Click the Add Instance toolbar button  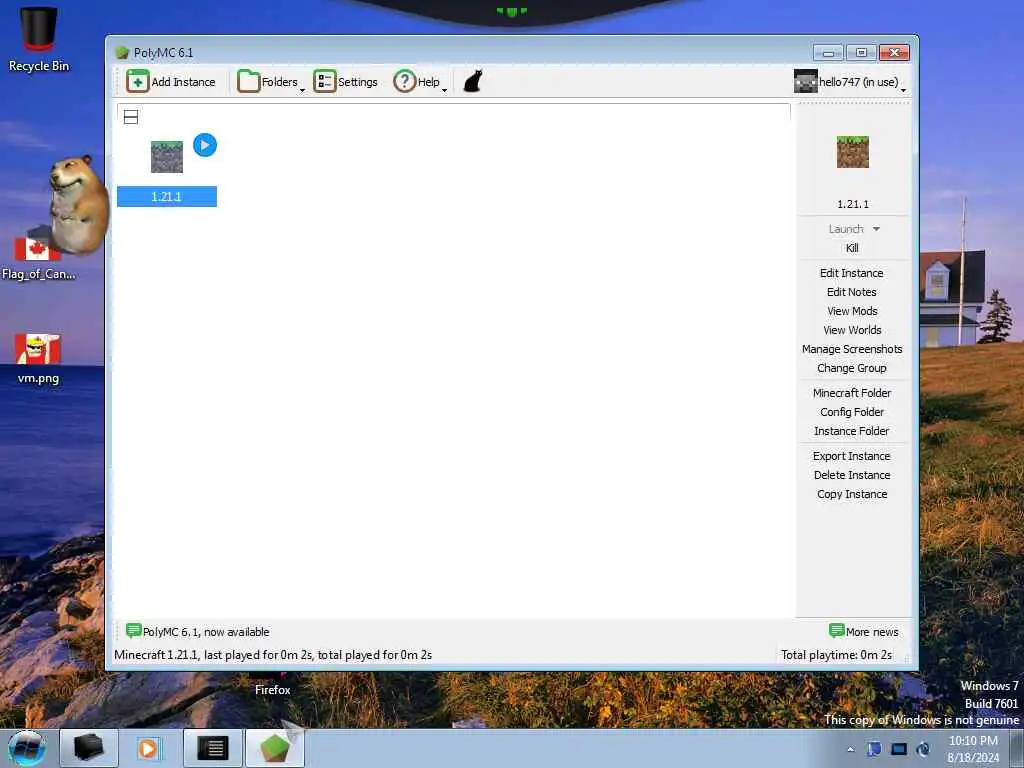171,82
